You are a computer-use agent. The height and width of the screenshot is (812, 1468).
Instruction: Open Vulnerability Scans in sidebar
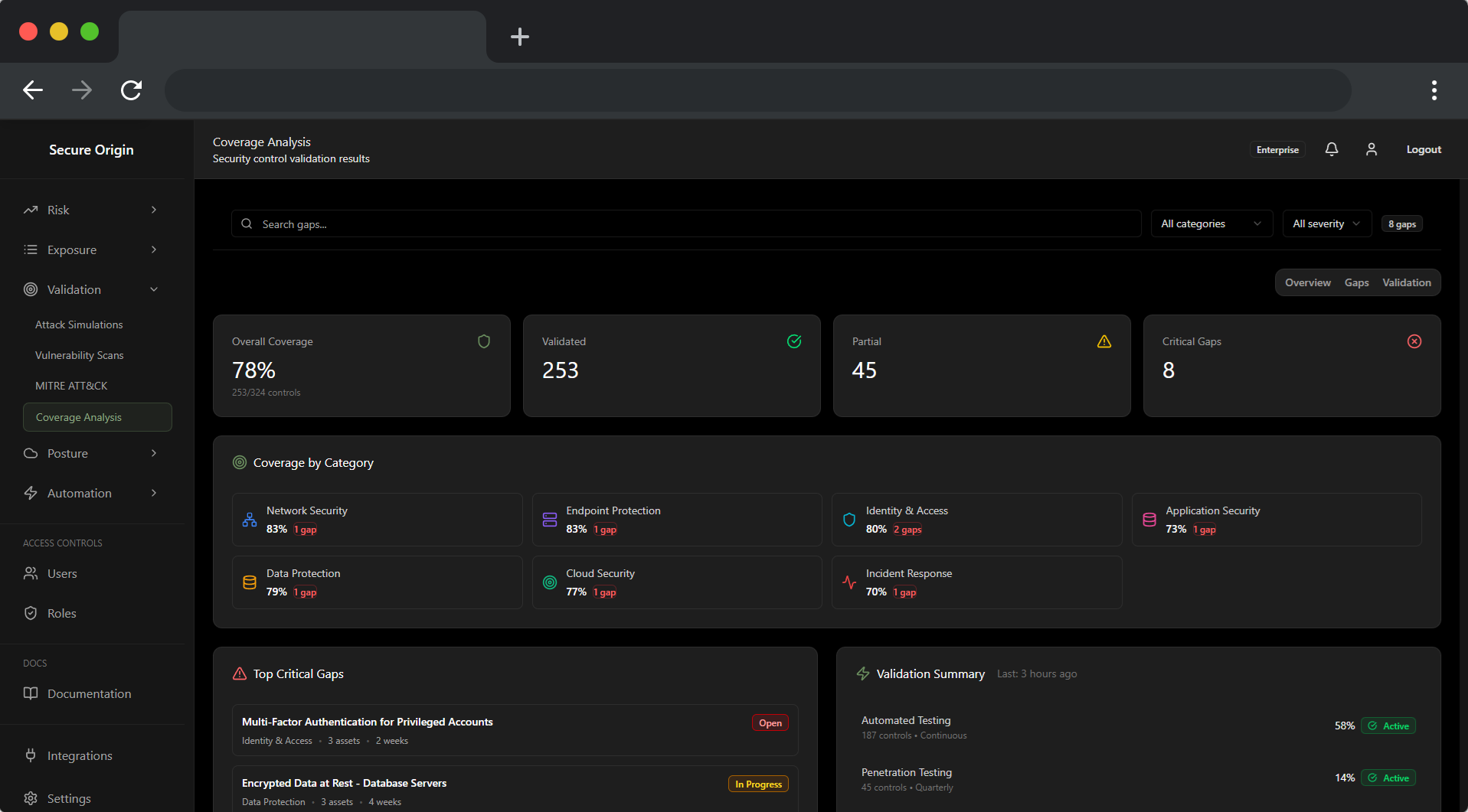80,355
